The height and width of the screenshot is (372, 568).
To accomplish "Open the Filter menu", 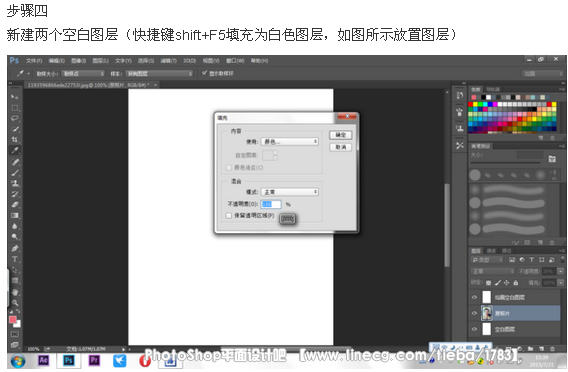I will click(168, 61).
